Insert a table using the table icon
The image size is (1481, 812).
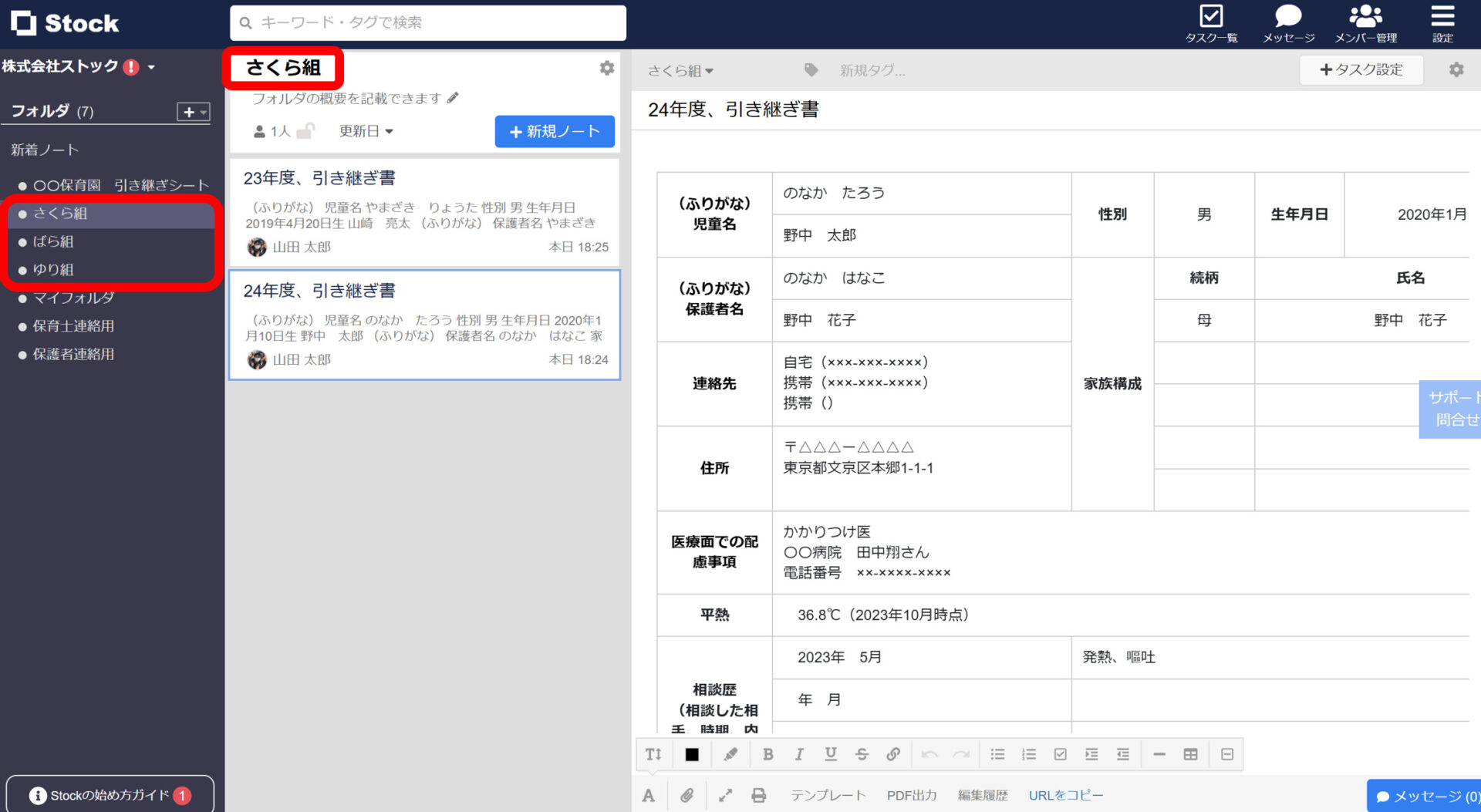point(1190,754)
